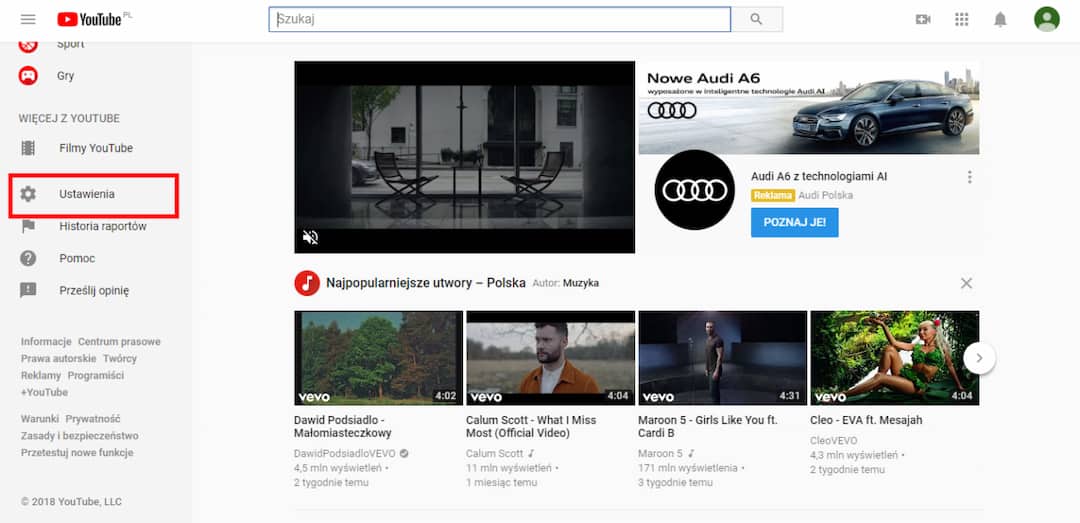Open the Muzyka author link

pyautogui.click(x=581, y=283)
